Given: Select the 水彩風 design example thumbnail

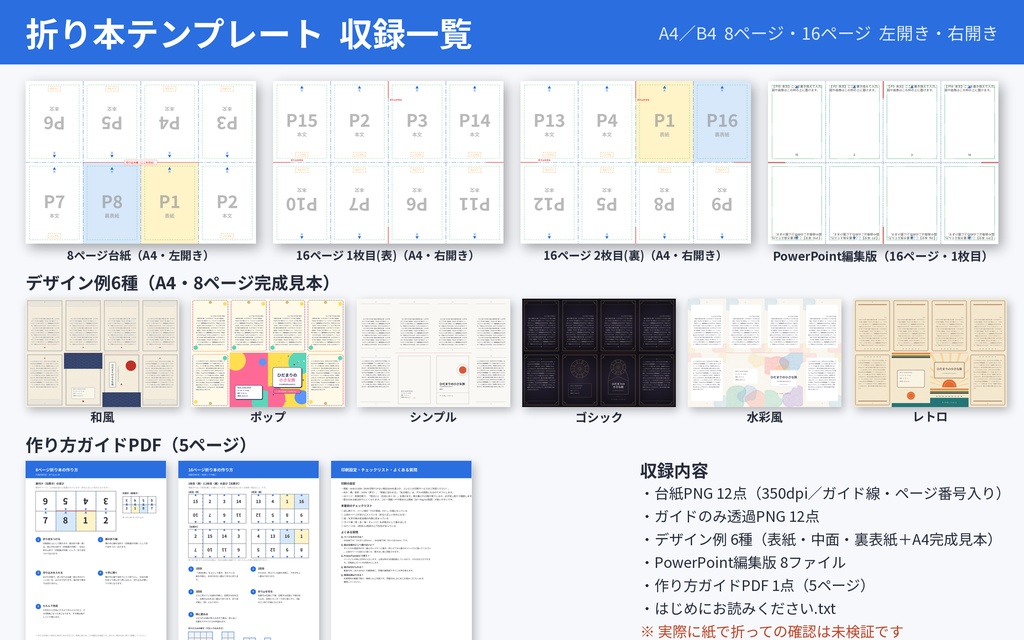Looking at the screenshot, I should (x=764, y=353).
